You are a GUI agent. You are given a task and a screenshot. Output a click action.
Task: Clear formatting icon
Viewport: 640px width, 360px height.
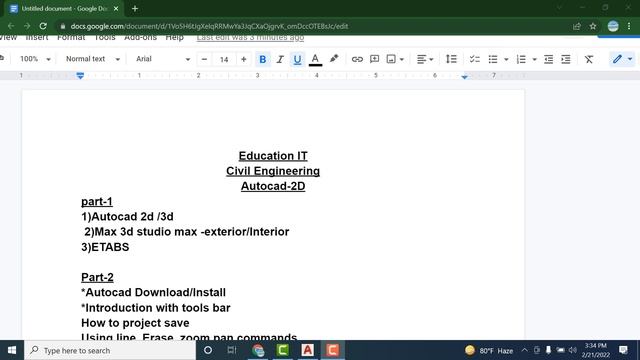click(x=589, y=59)
